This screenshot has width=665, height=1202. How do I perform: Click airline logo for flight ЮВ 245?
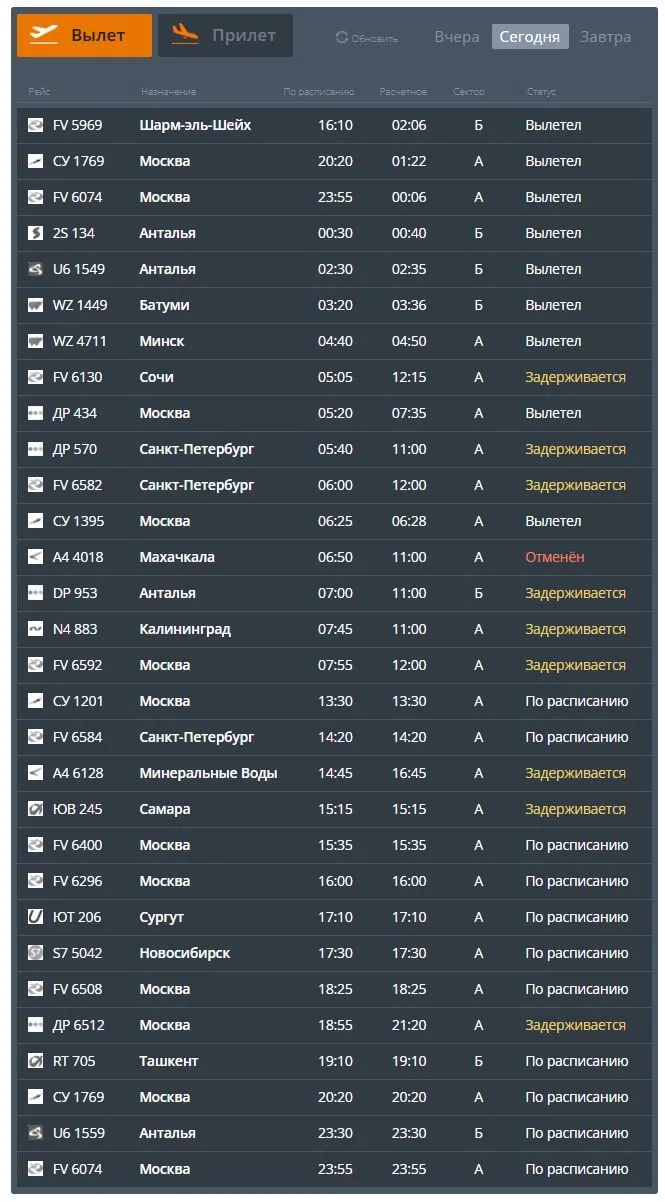coord(35,809)
